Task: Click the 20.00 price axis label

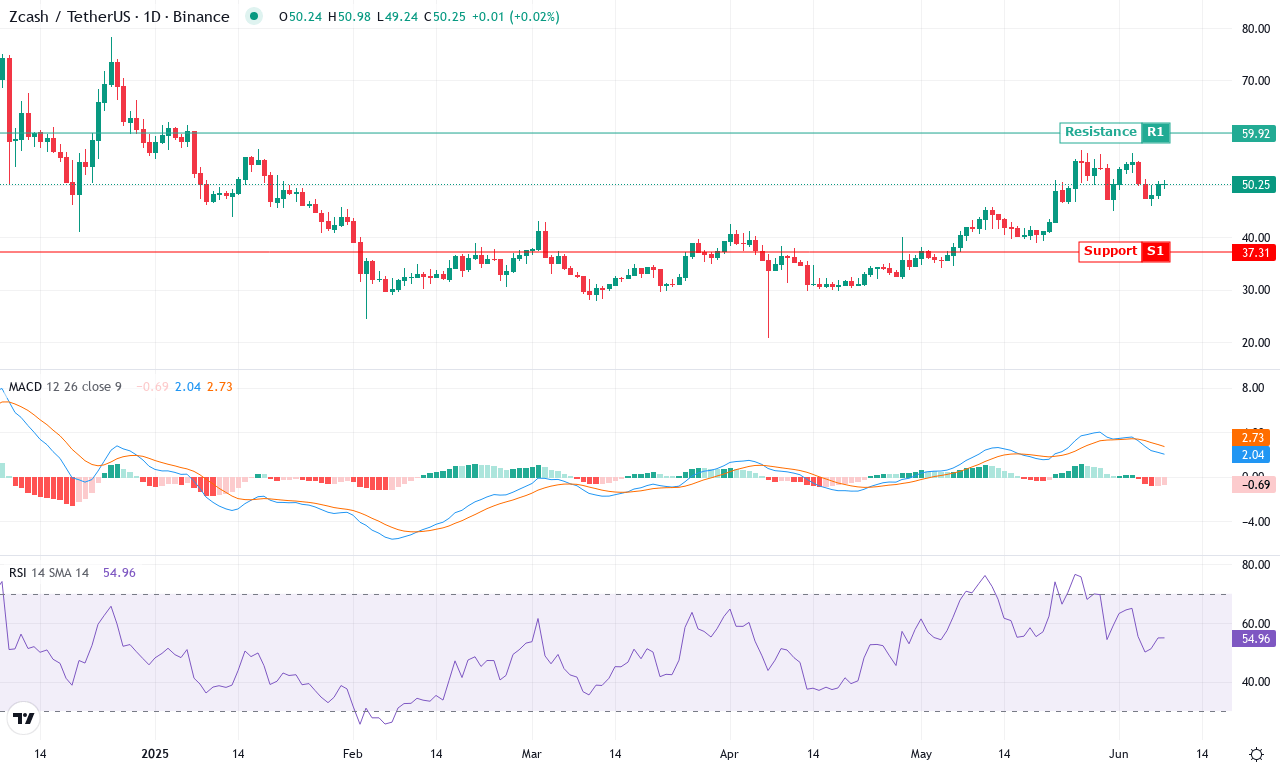Action: pos(1255,343)
